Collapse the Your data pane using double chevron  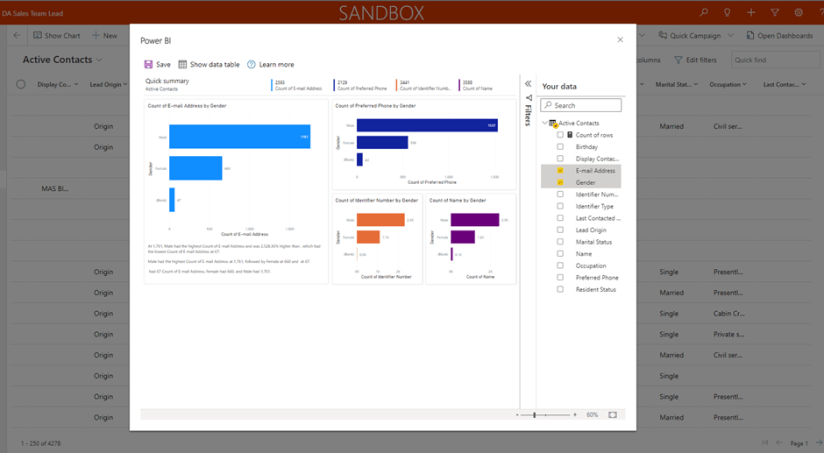[528, 84]
